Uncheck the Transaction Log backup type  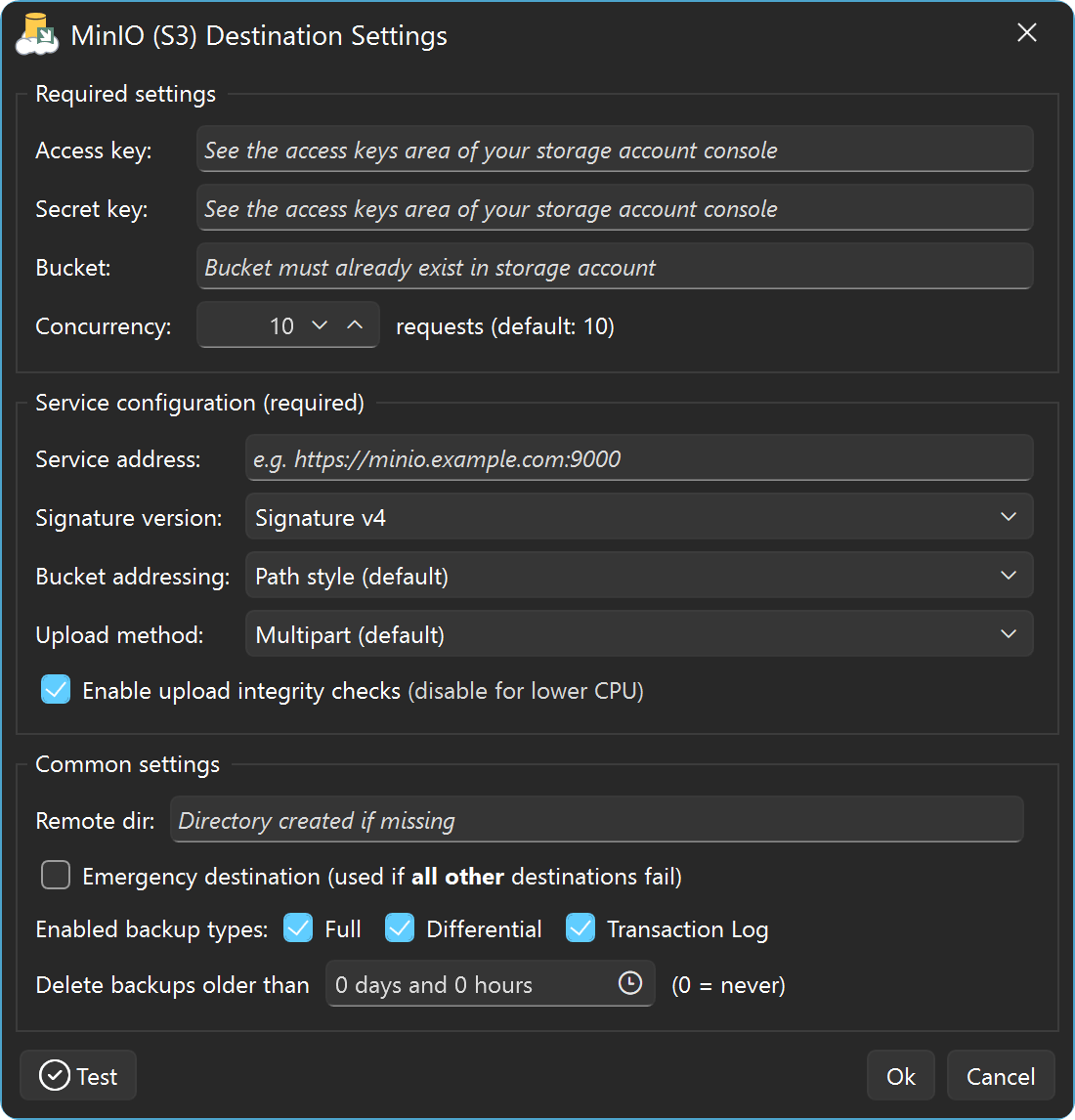(580, 927)
